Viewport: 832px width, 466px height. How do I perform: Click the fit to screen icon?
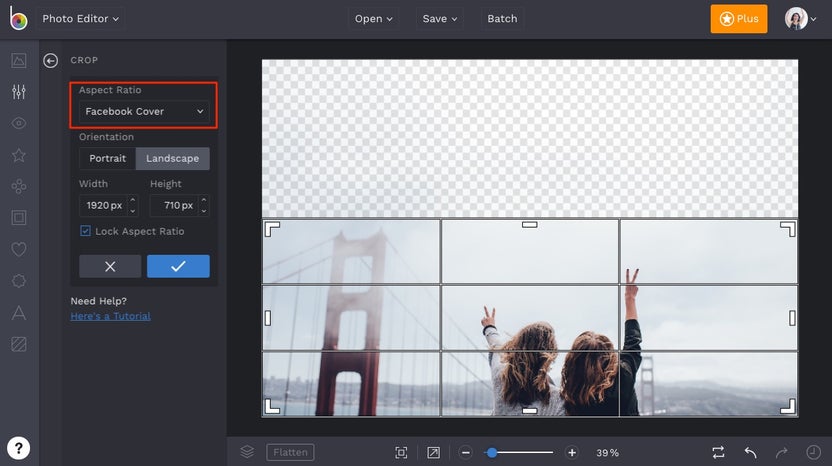pyautogui.click(x=401, y=452)
